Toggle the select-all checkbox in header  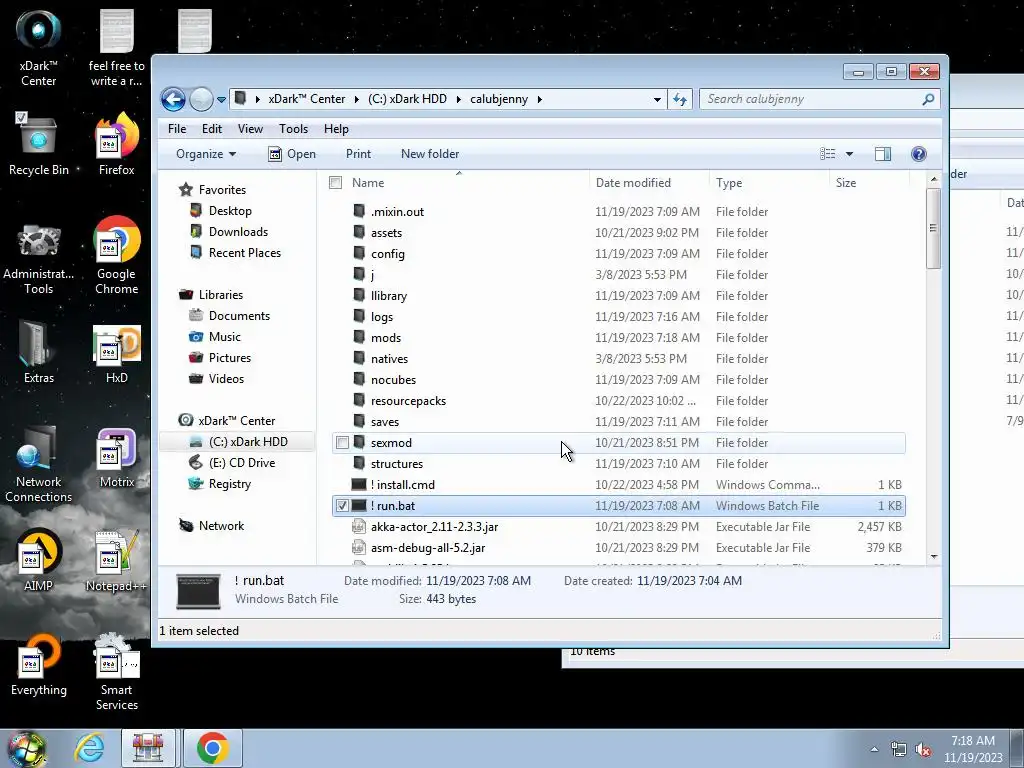(x=336, y=183)
